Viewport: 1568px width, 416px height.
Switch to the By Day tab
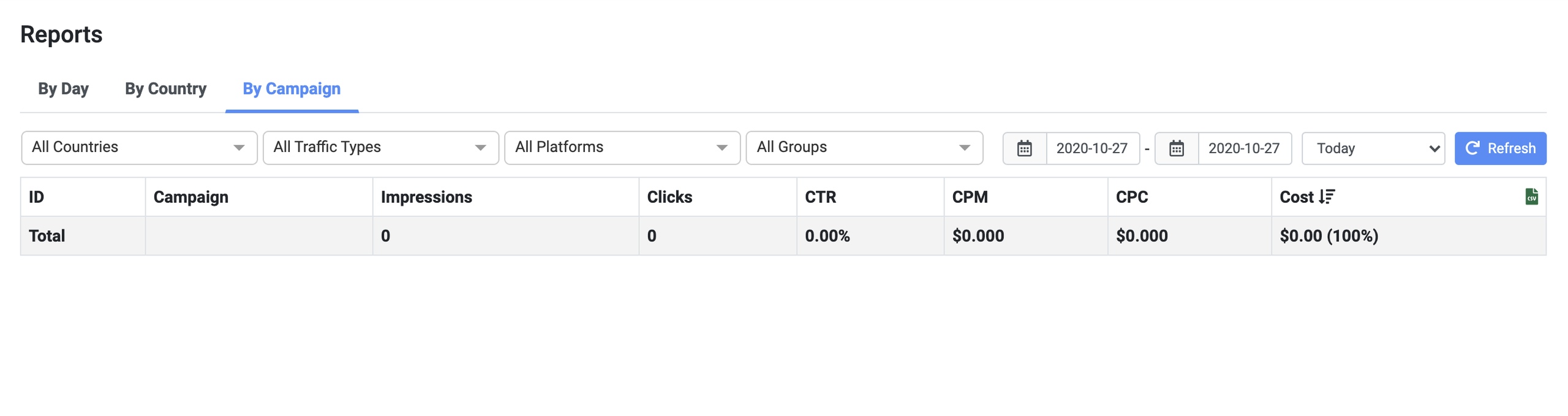click(x=63, y=89)
